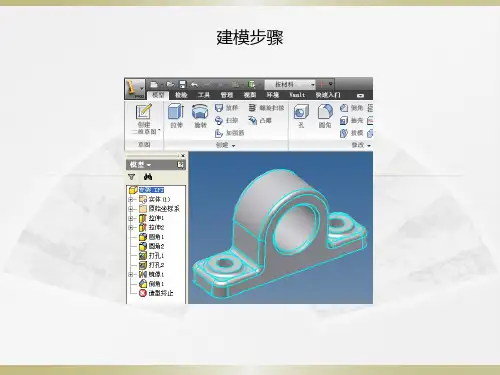Click the Save icon in quick access toolbar
The height and width of the screenshot is (375, 500).
coord(182,84)
